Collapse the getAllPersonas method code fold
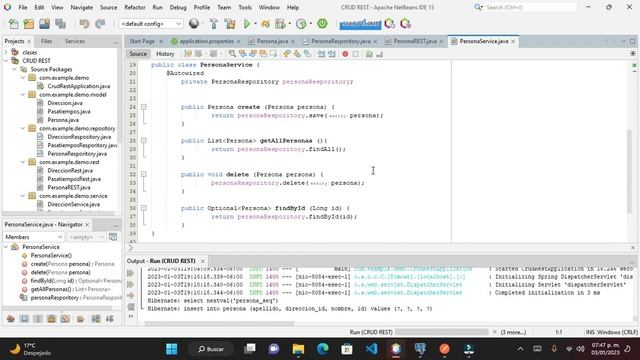640x360 pixels. point(144,140)
